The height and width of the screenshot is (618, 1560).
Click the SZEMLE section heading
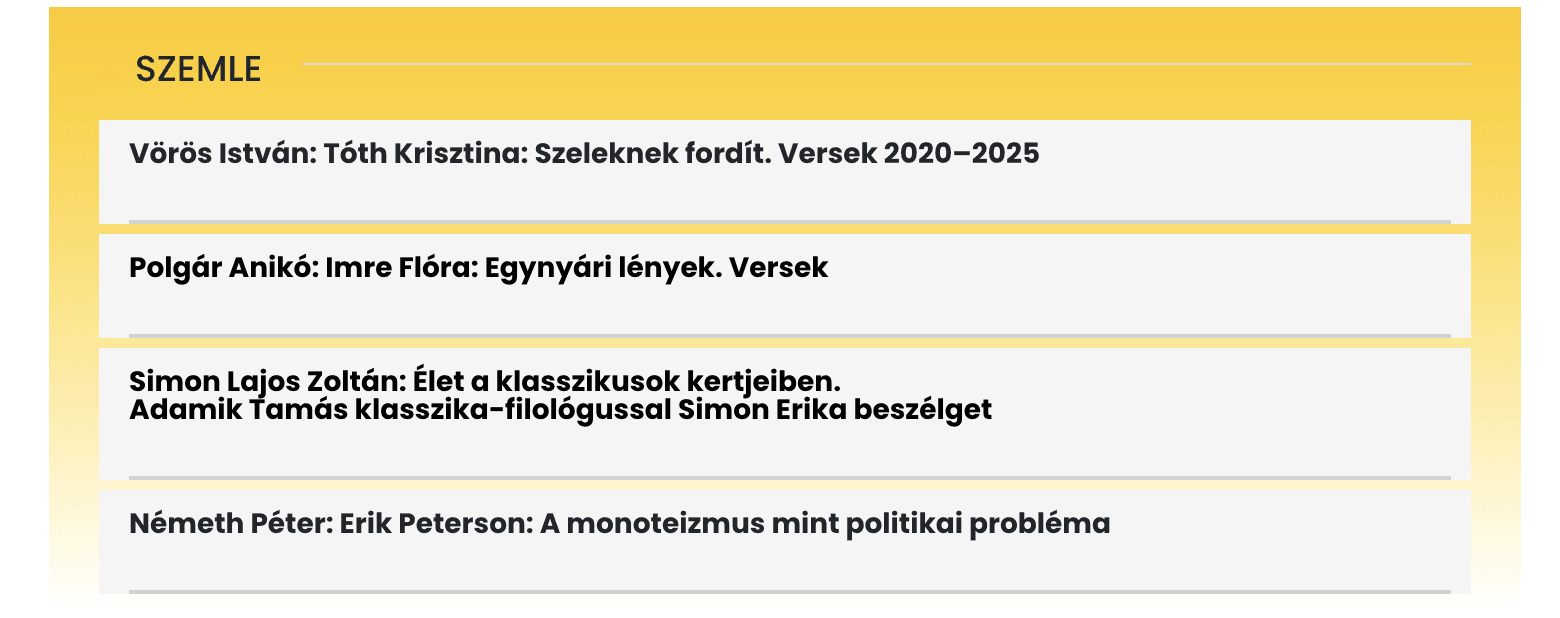coord(198,69)
